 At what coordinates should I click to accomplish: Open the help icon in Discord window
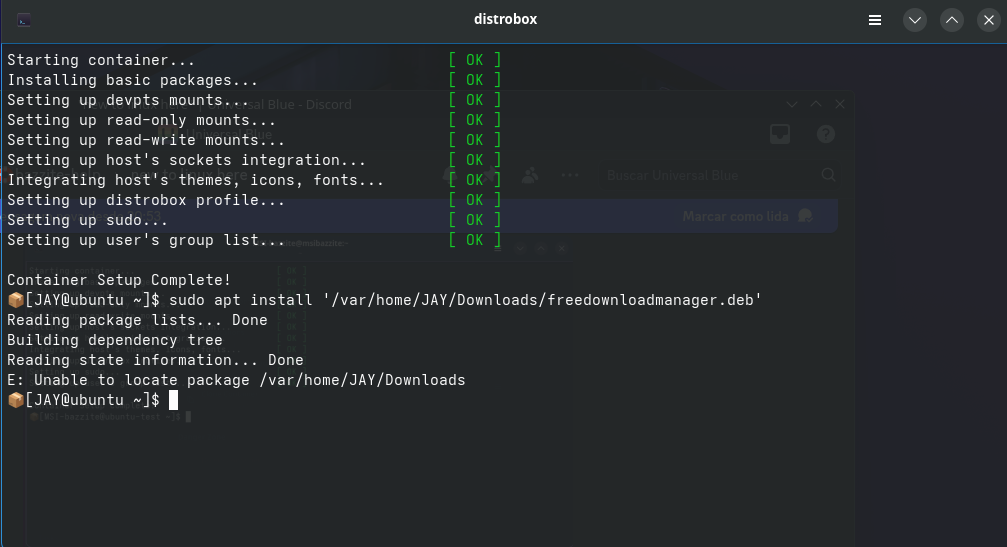click(x=826, y=134)
